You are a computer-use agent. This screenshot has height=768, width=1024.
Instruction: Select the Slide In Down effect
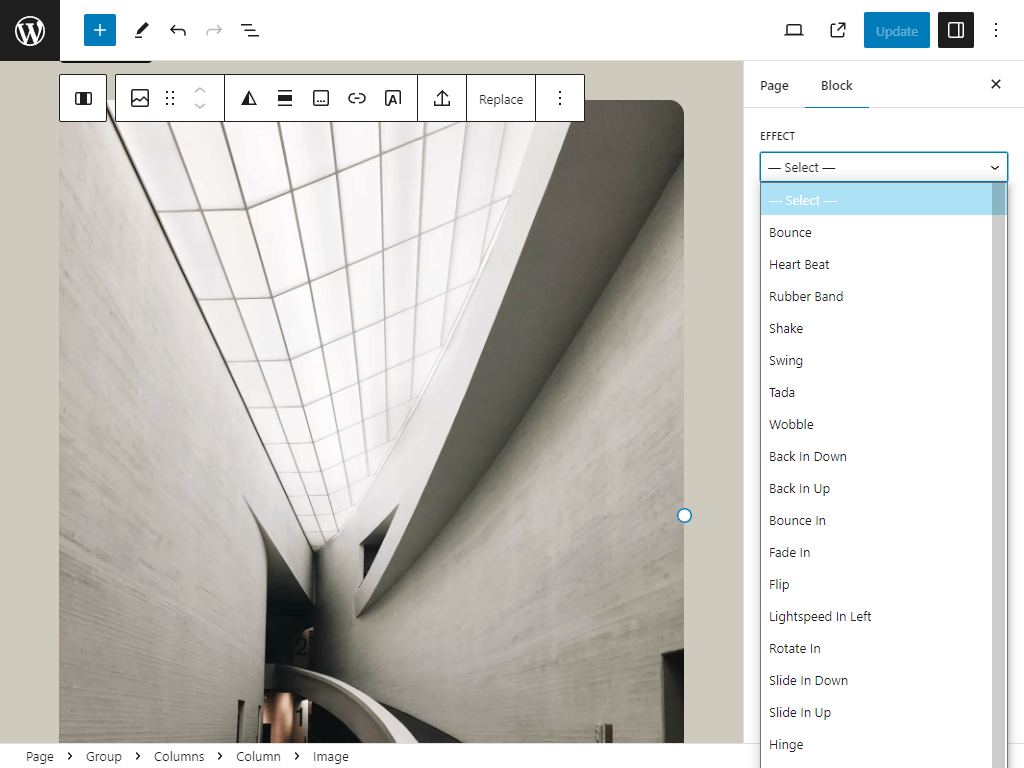pyautogui.click(x=876, y=680)
